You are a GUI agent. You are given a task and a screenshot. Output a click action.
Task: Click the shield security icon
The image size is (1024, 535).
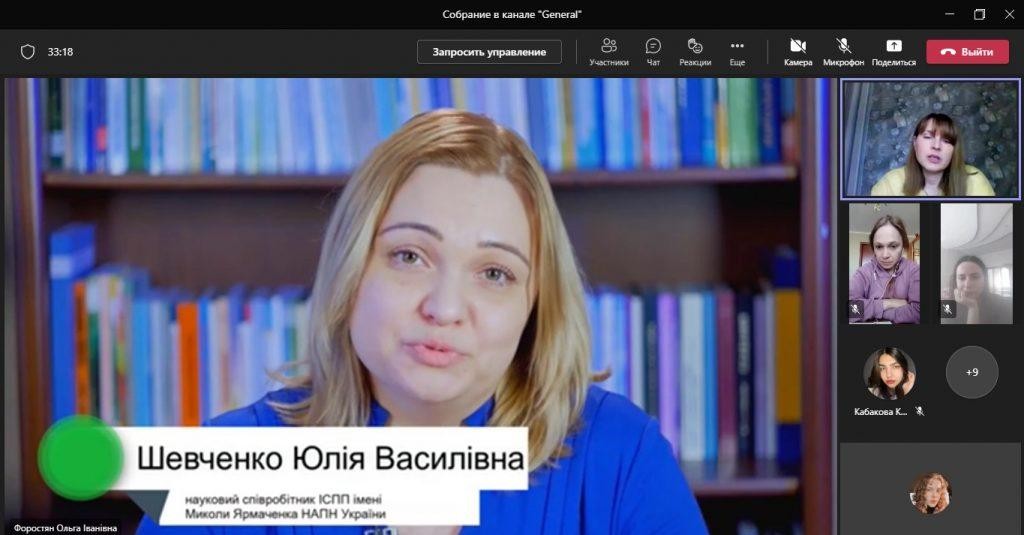(x=27, y=52)
